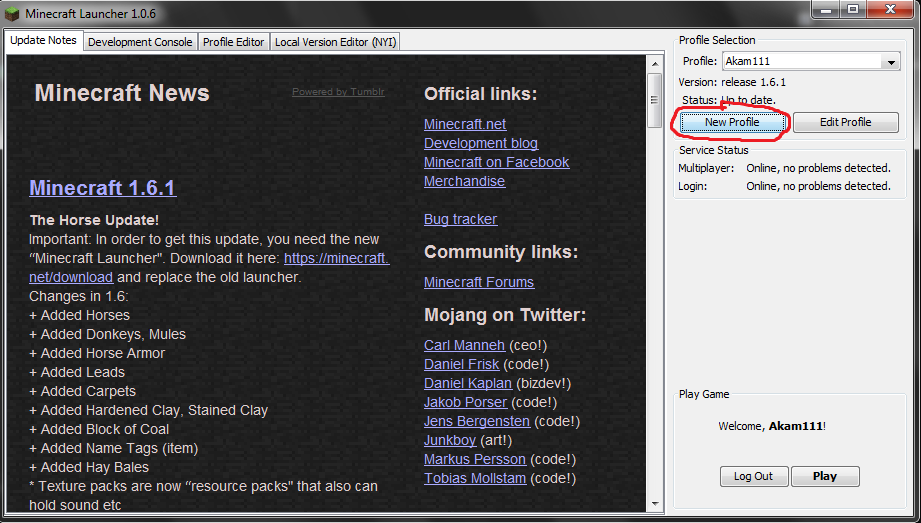
Task: Open Jens Bergensten's Twitter link
Action: point(477,421)
